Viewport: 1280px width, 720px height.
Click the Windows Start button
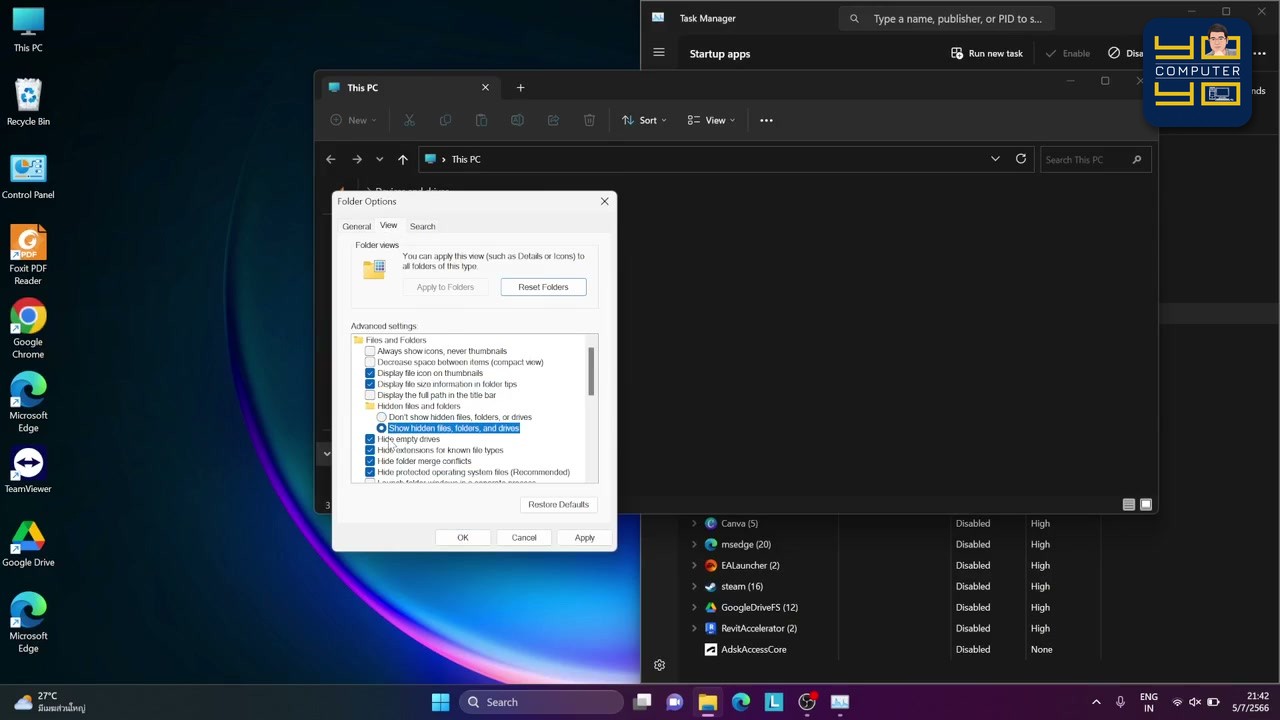point(440,702)
